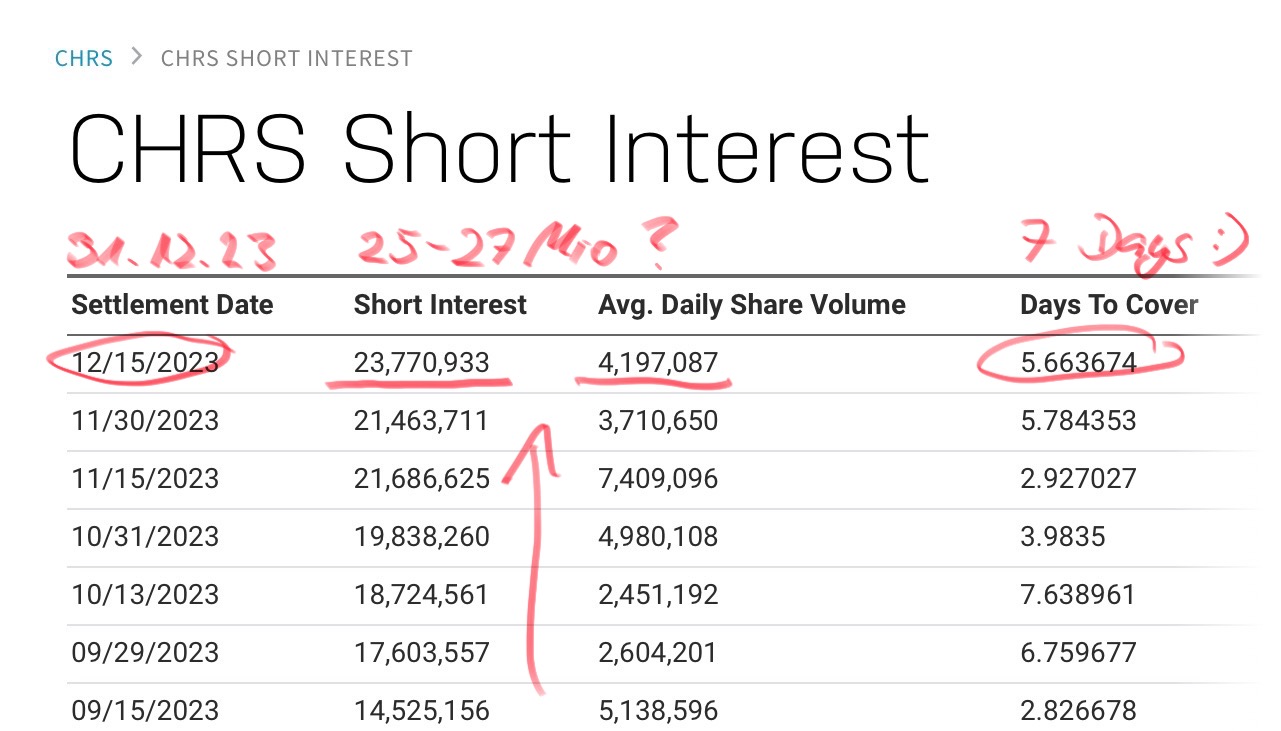Click the breadcrumb chevron separator arrow
Image resolution: width=1281 pixels, height=731 pixels.
(137, 57)
